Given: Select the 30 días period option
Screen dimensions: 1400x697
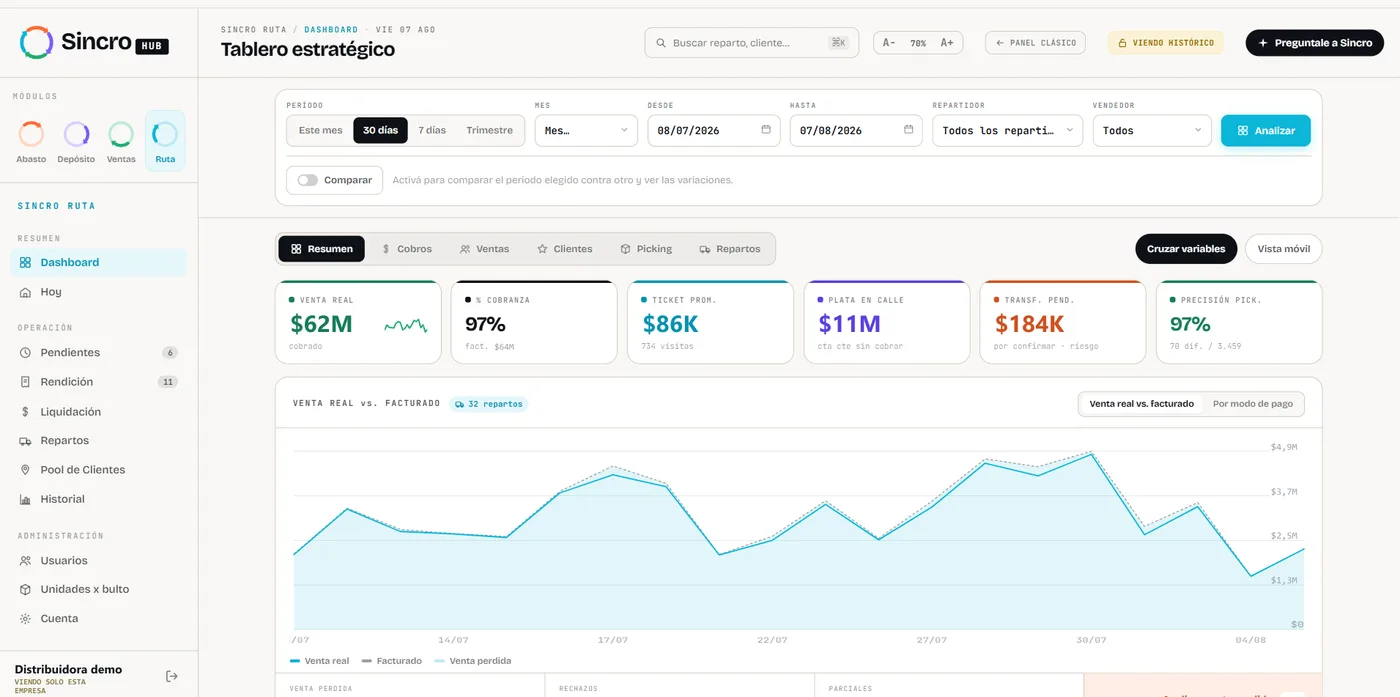Looking at the screenshot, I should coord(380,130).
